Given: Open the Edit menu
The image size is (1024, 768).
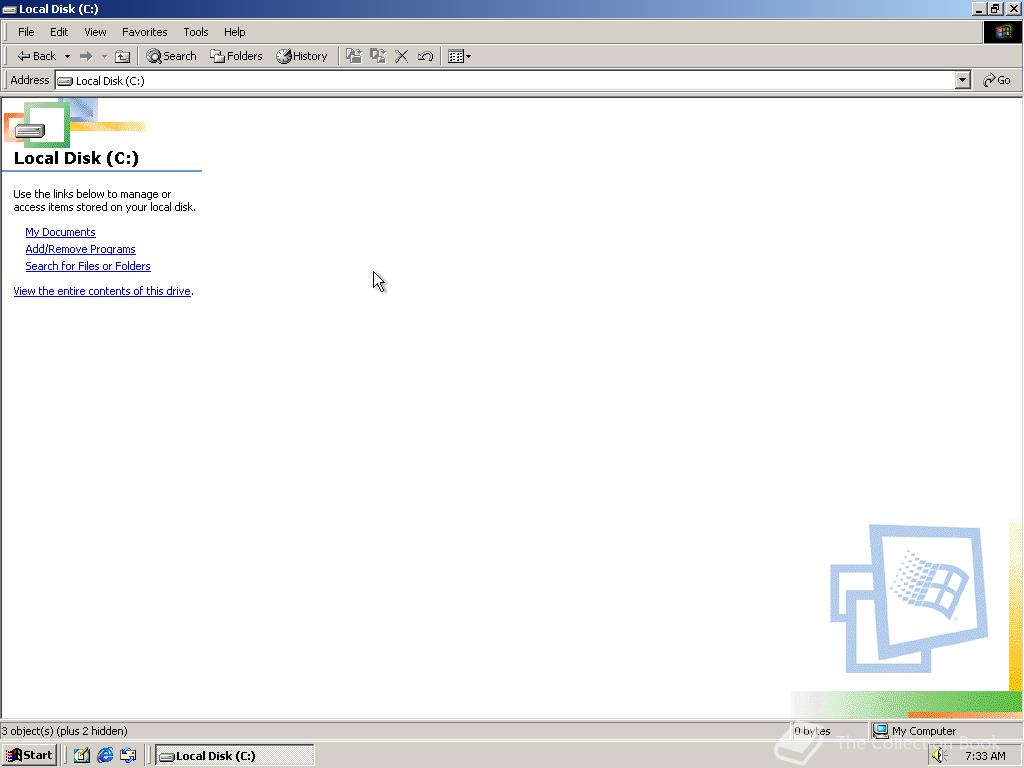Looking at the screenshot, I should 59,32.
